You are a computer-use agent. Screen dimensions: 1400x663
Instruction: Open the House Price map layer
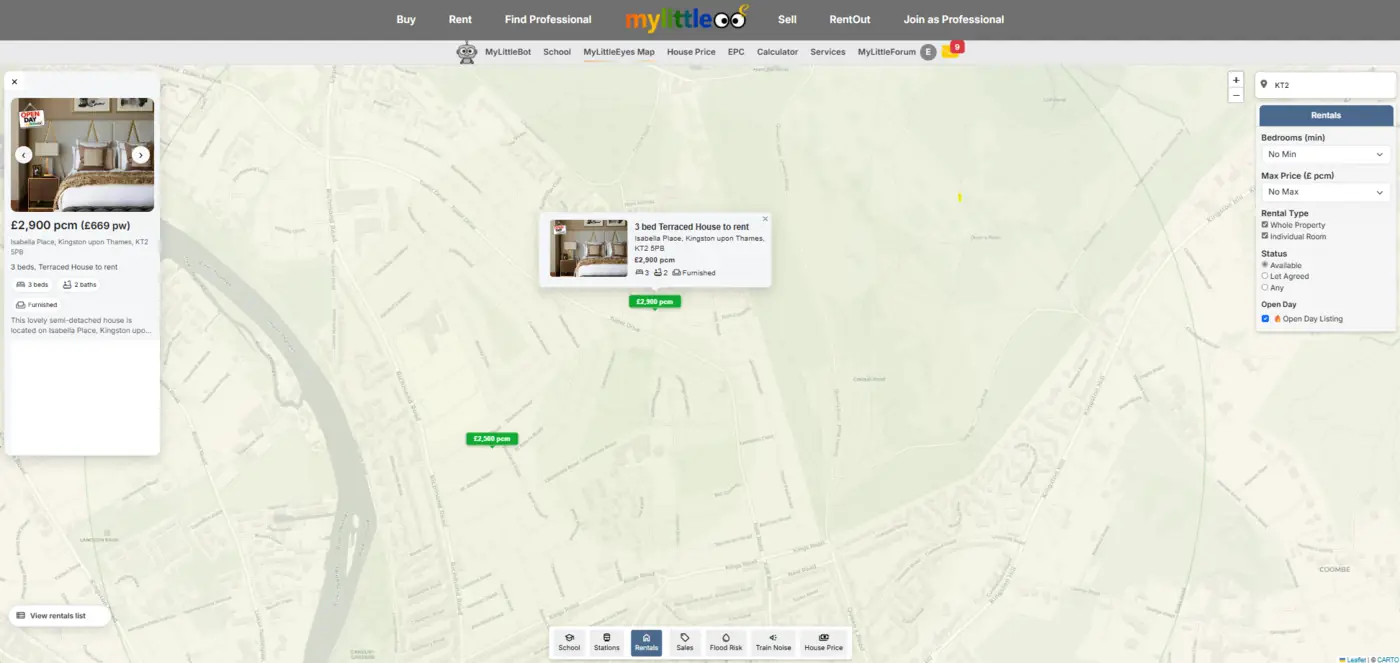click(x=823, y=642)
